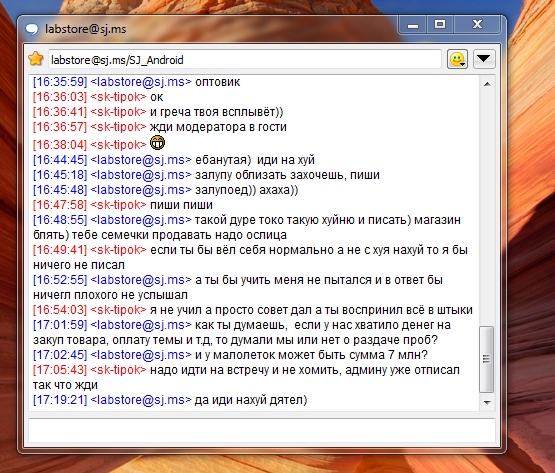Minimize the labstore@sj.ms chat window
The height and width of the screenshot is (473, 555).
(412, 25)
